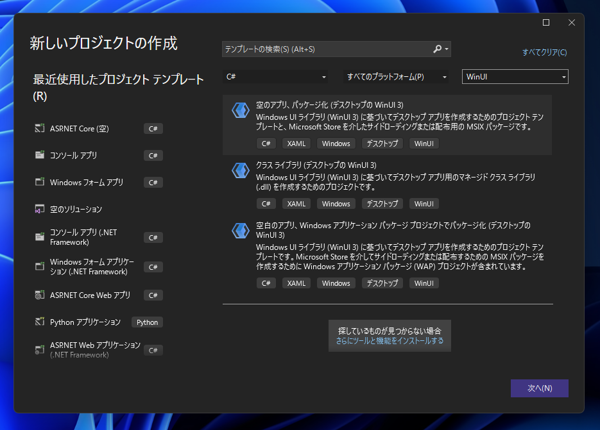This screenshot has height=430, width=600.
Task: Maximize the new project dialog
Action: coord(546,23)
